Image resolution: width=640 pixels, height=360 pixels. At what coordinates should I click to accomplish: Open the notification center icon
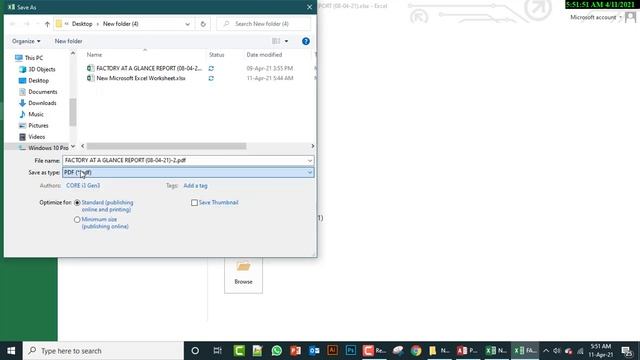coord(627,351)
